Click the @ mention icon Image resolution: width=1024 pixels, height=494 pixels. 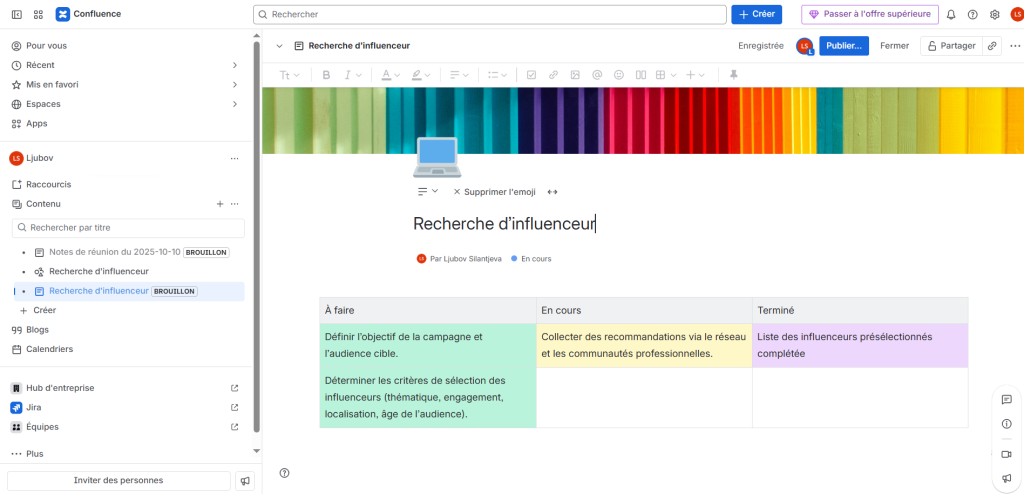pos(597,75)
